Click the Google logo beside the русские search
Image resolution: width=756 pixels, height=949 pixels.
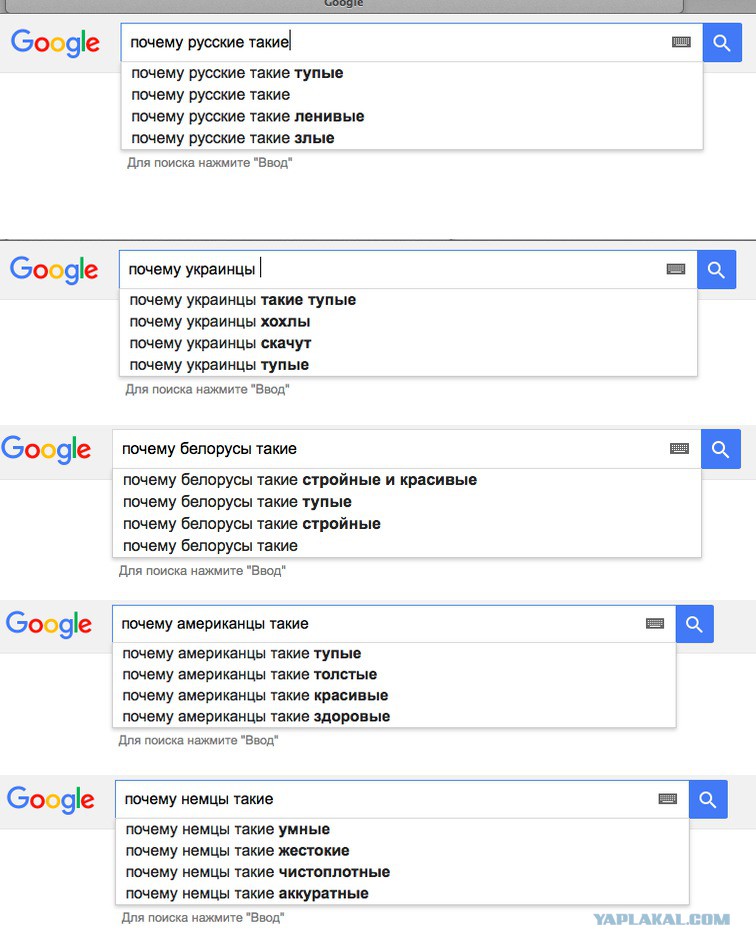coord(55,43)
